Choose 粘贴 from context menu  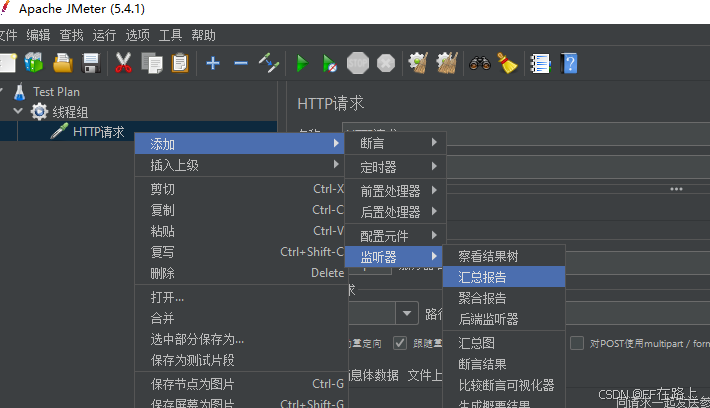[x=240, y=231]
